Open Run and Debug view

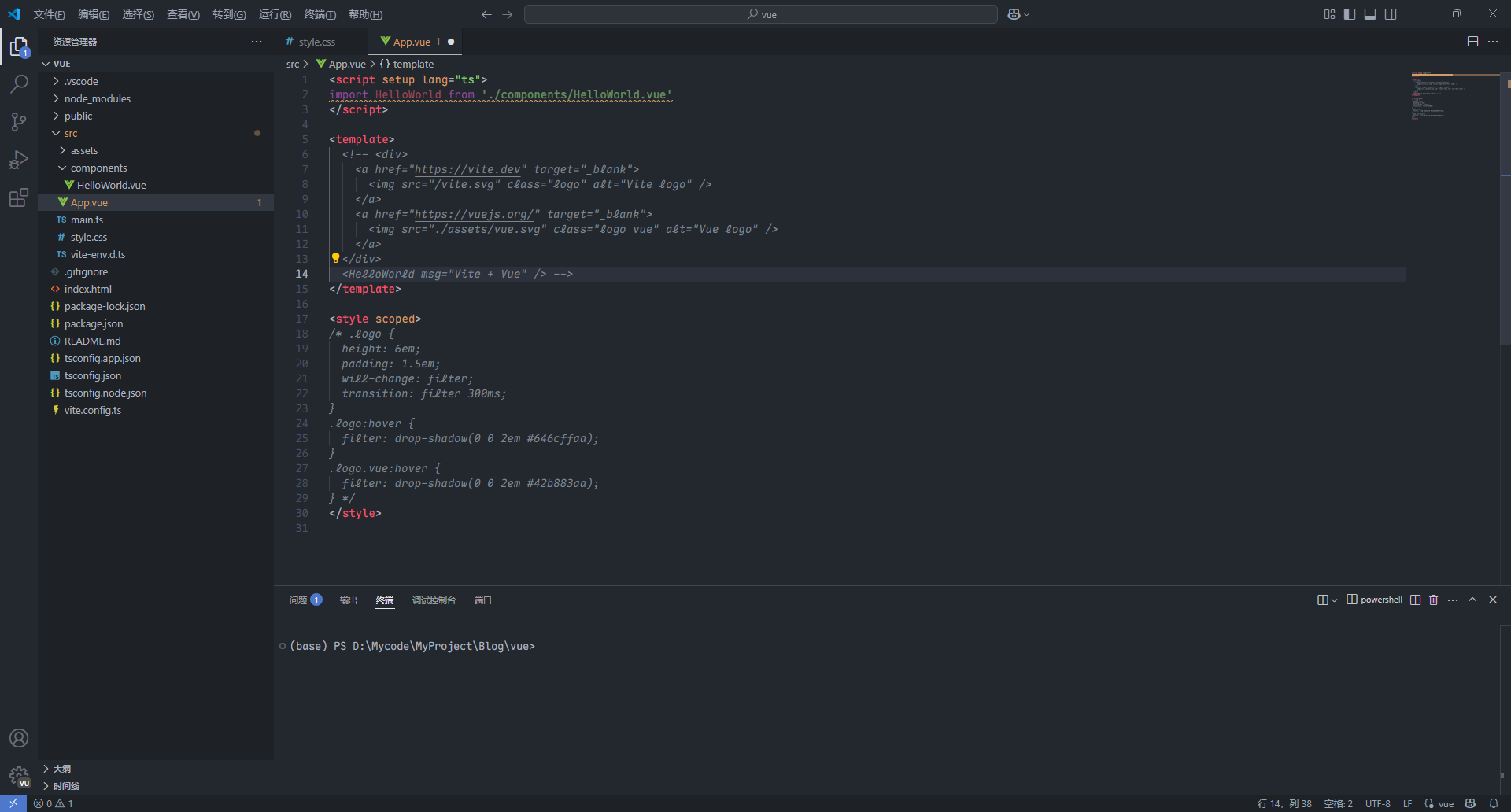(19, 160)
